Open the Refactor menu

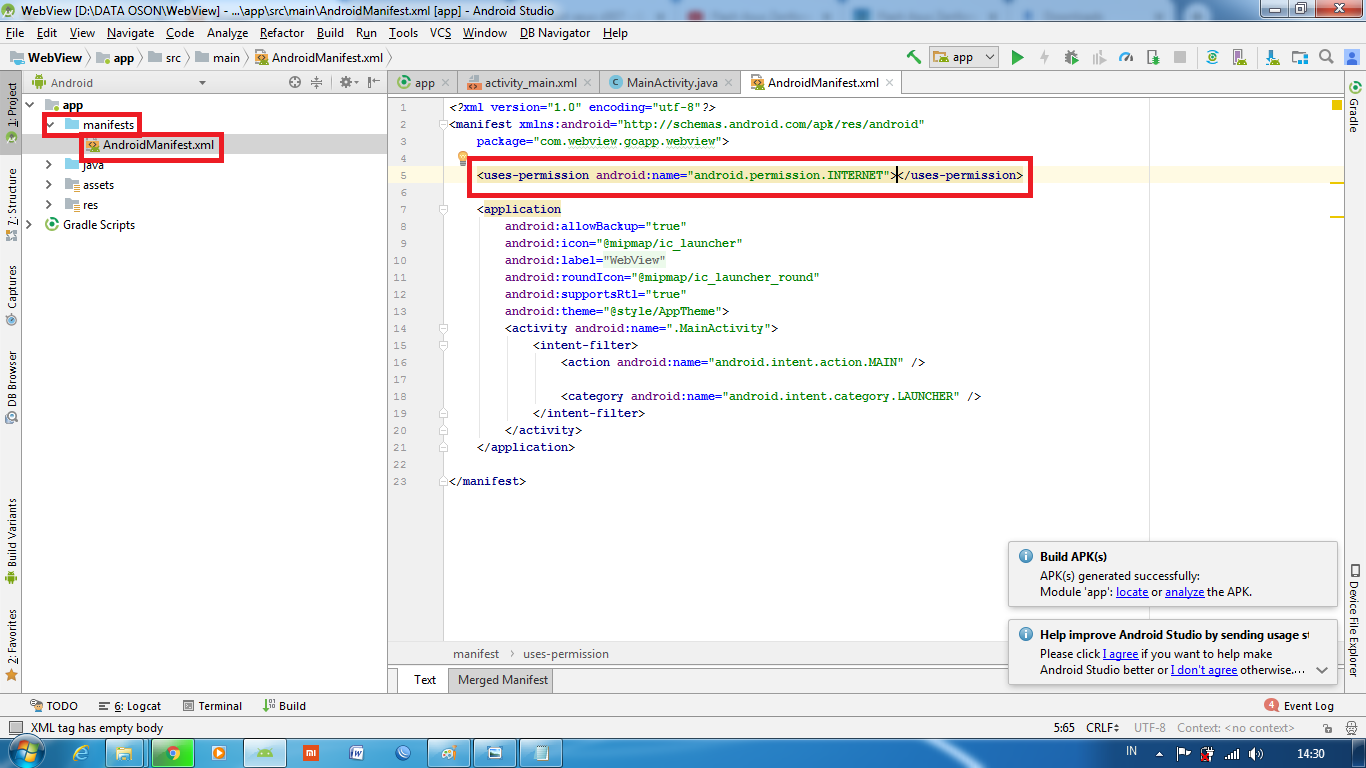[x=282, y=33]
